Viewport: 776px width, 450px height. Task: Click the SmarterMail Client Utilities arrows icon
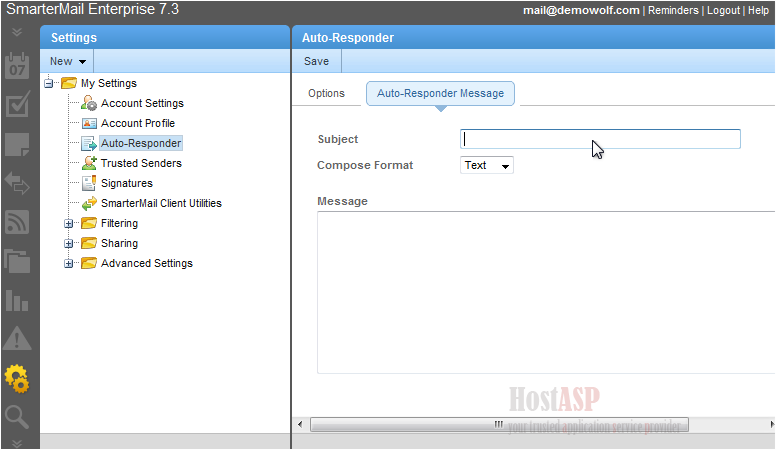[x=89, y=203]
